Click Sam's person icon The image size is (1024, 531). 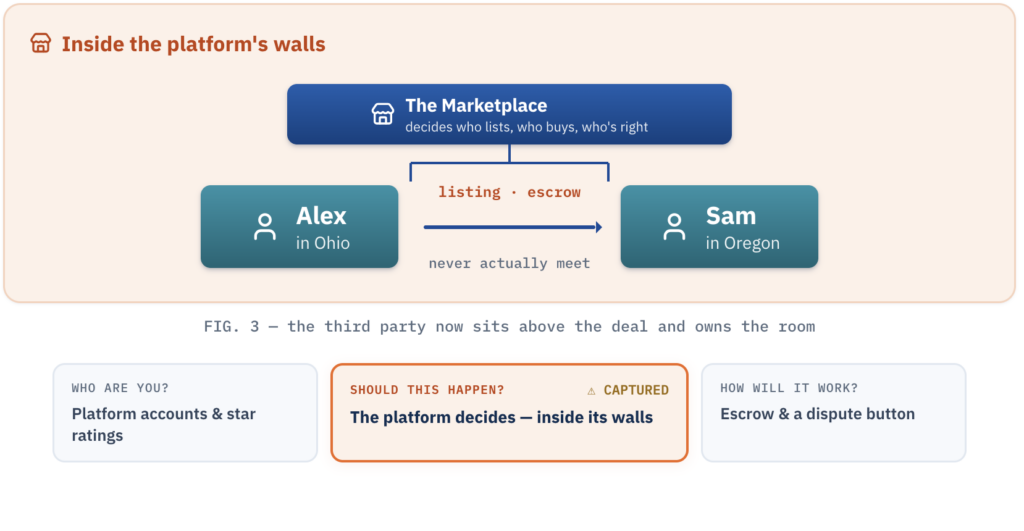(x=674, y=227)
